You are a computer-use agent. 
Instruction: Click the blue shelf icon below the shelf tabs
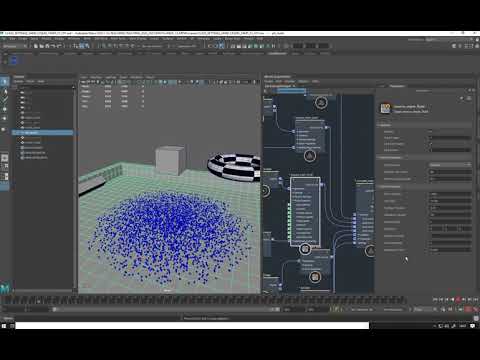click(14, 61)
